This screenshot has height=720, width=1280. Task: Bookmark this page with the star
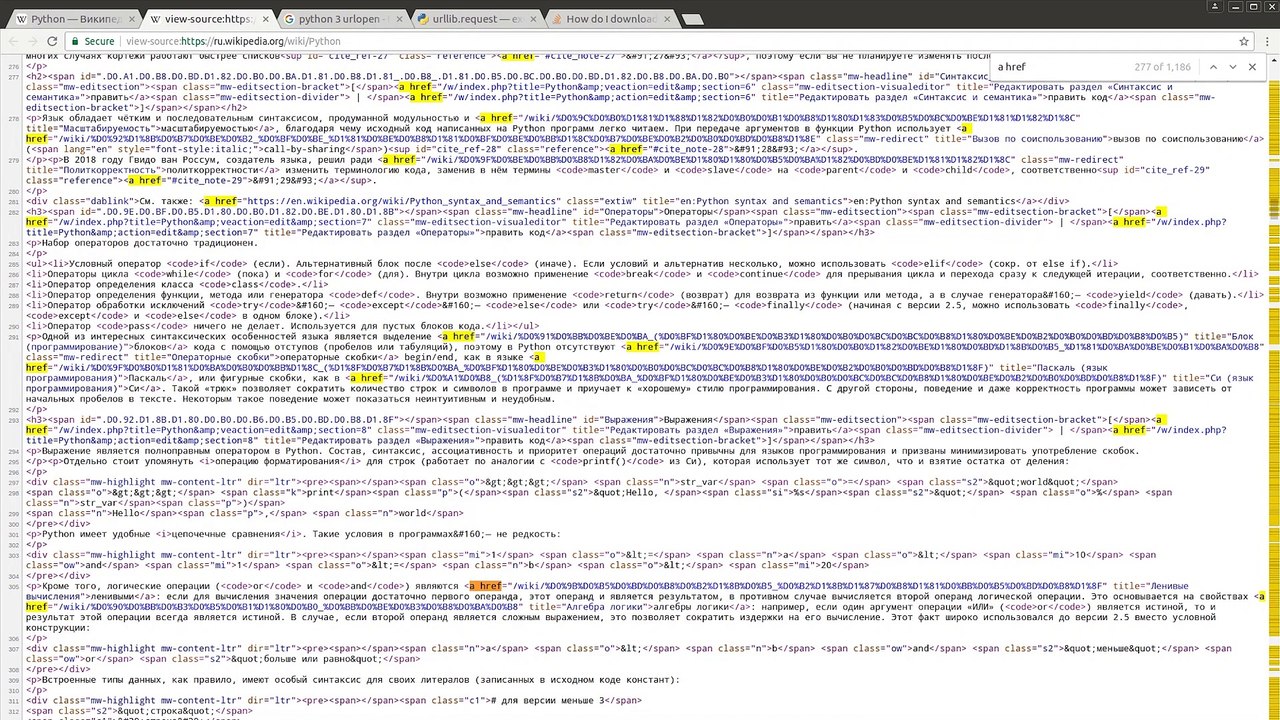click(1244, 42)
